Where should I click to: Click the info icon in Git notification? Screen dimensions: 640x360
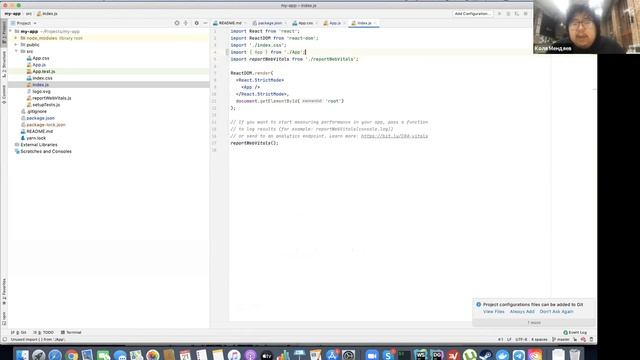[479, 304]
